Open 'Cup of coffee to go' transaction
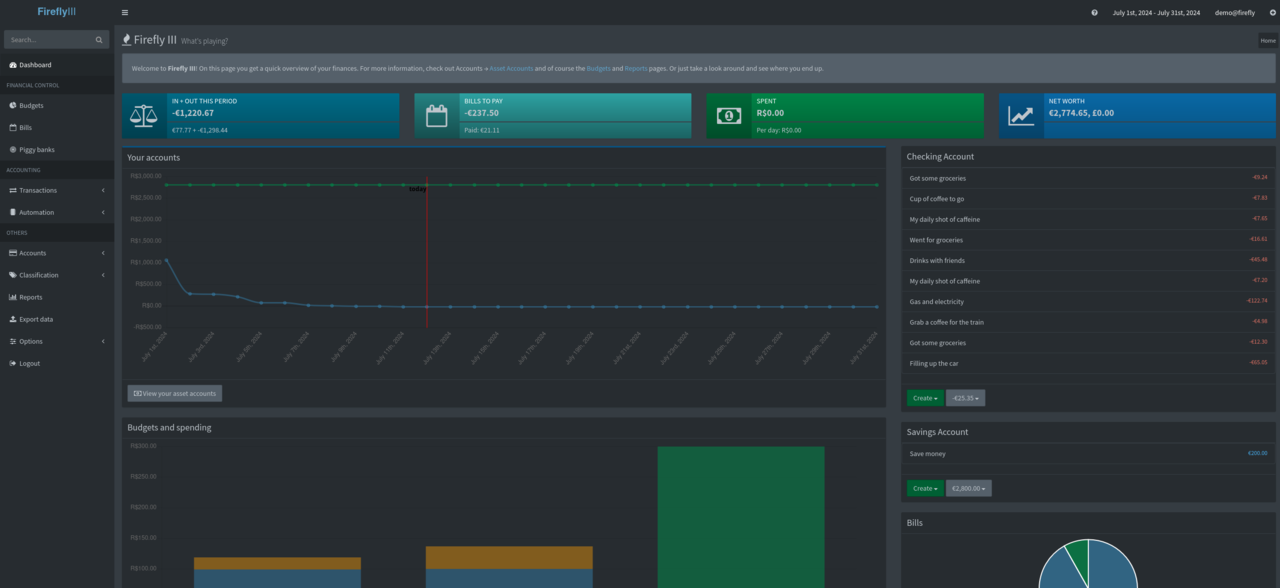This screenshot has height=588, width=1280. pos(937,199)
